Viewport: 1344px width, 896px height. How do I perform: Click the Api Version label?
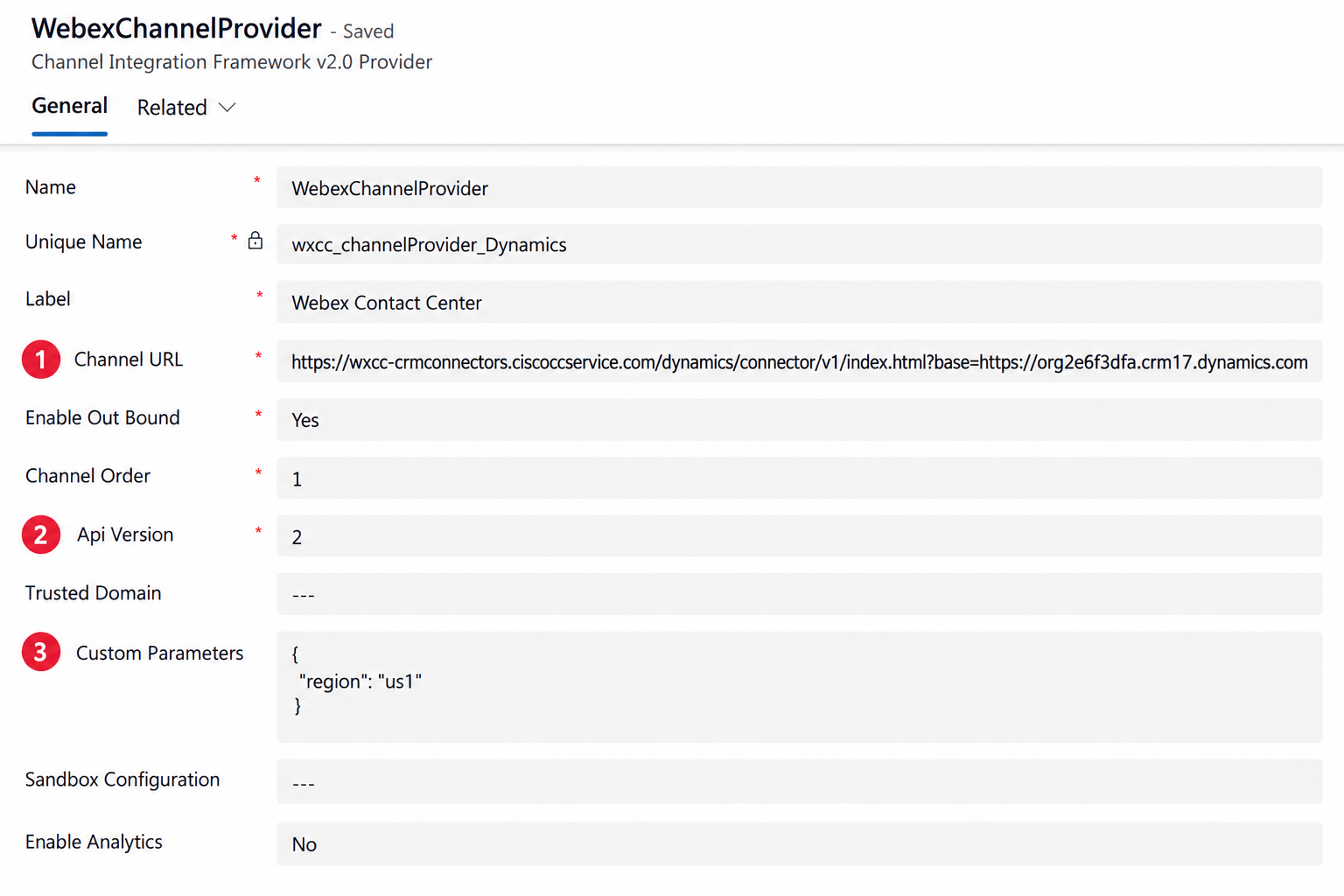[125, 534]
